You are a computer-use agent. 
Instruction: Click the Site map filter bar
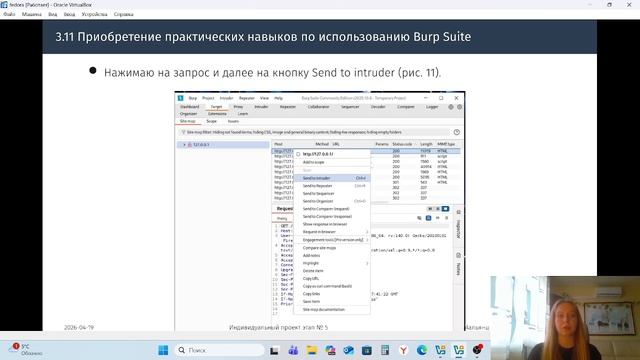[313, 132]
